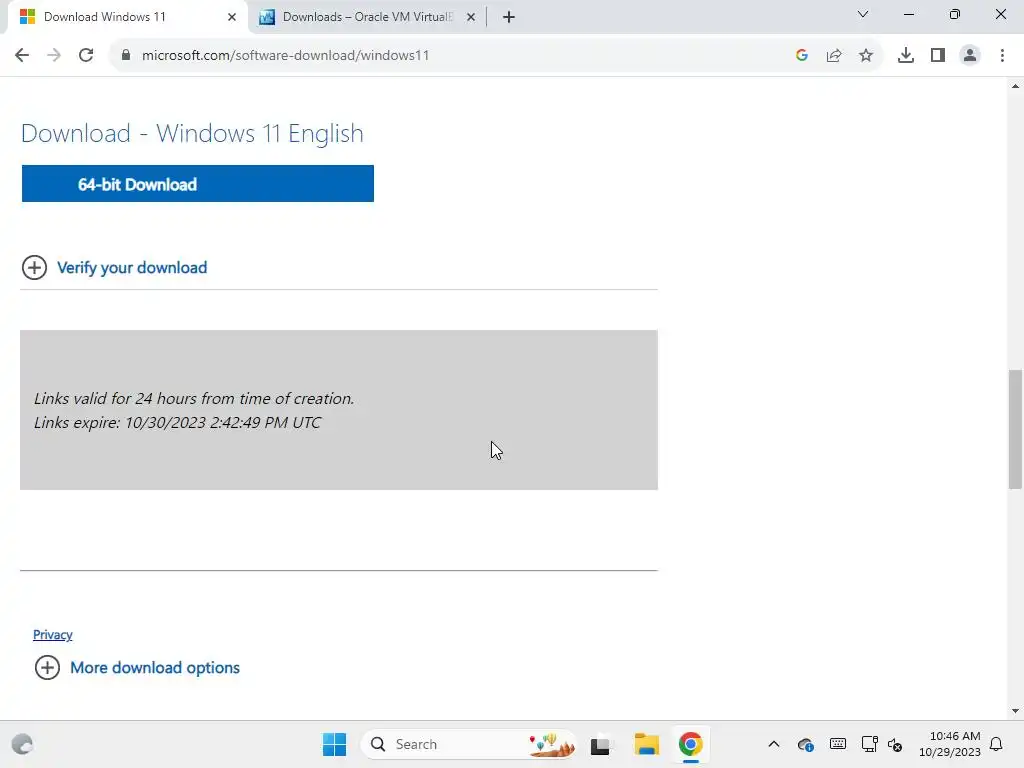Click the scrollbar down arrow
Viewport: 1024px width, 768px height.
click(x=1015, y=711)
